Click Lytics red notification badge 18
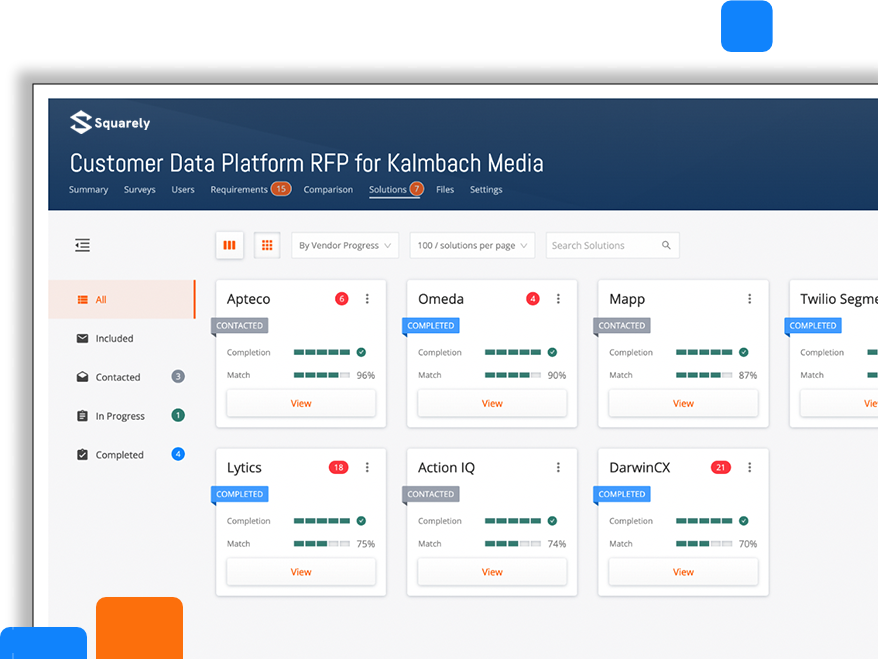The width and height of the screenshot is (878, 659). 338,468
